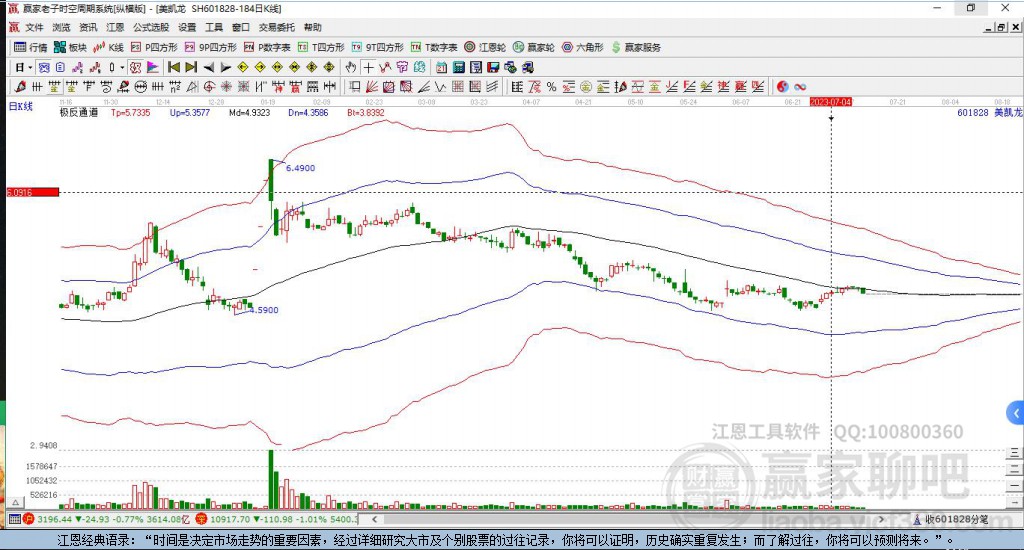Viewport: 1024px width, 550px height.
Task: Open the 行情 quotes view
Action: click(x=31, y=47)
